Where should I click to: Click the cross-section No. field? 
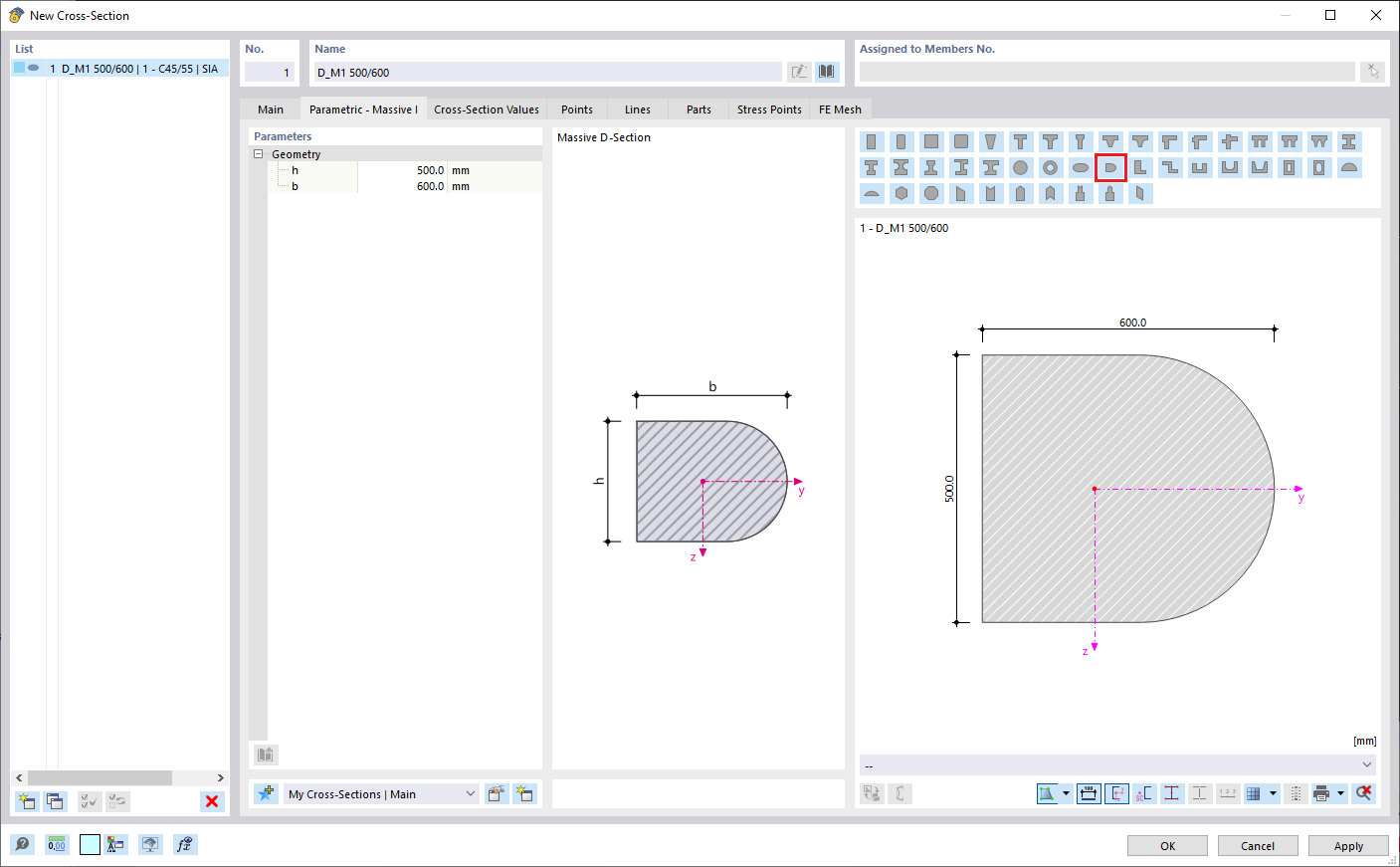tap(270, 72)
